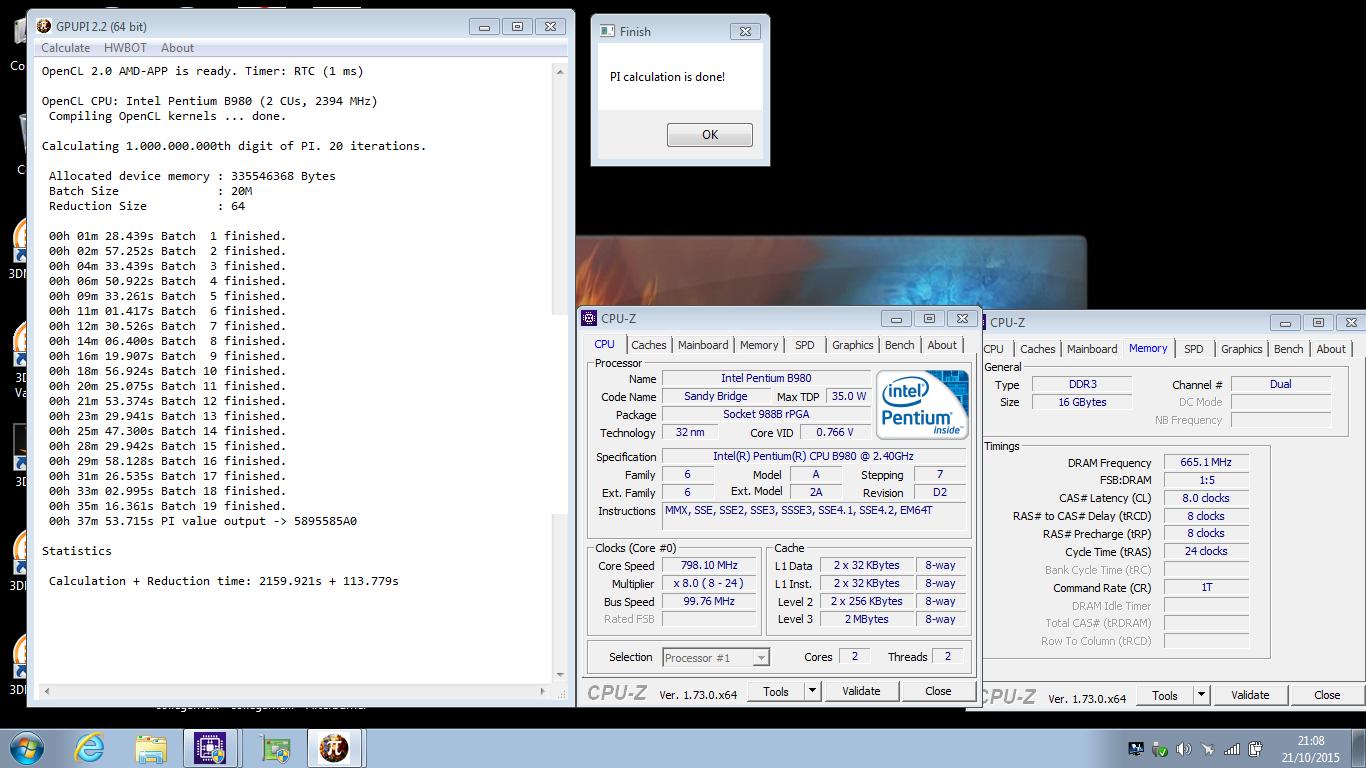Image resolution: width=1366 pixels, height=768 pixels.
Task: Open the HWBOT menu in GPUPI
Action: coord(125,48)
